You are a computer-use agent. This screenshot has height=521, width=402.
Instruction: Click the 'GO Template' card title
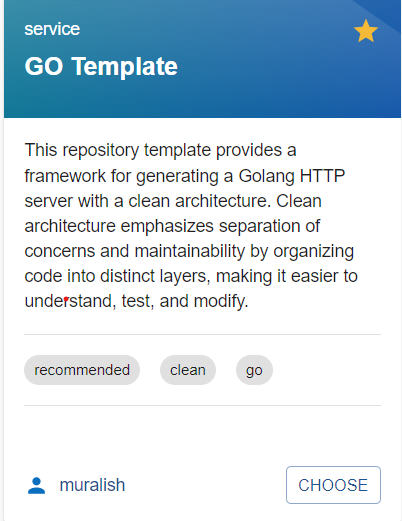(101, 66)
